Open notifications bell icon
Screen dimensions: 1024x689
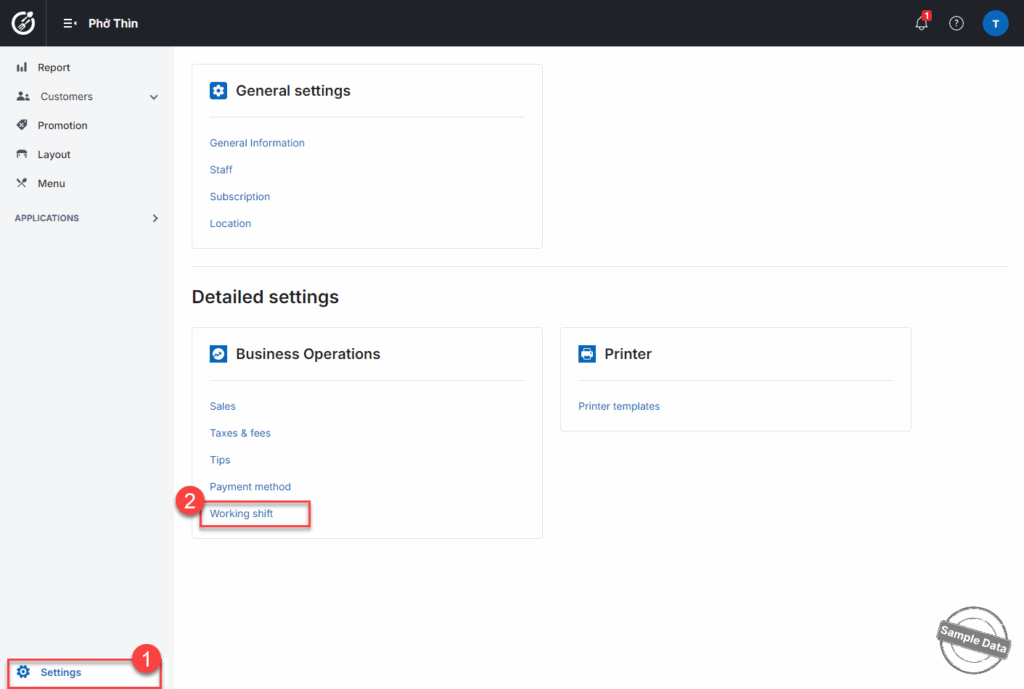click(x=921, y=23)
